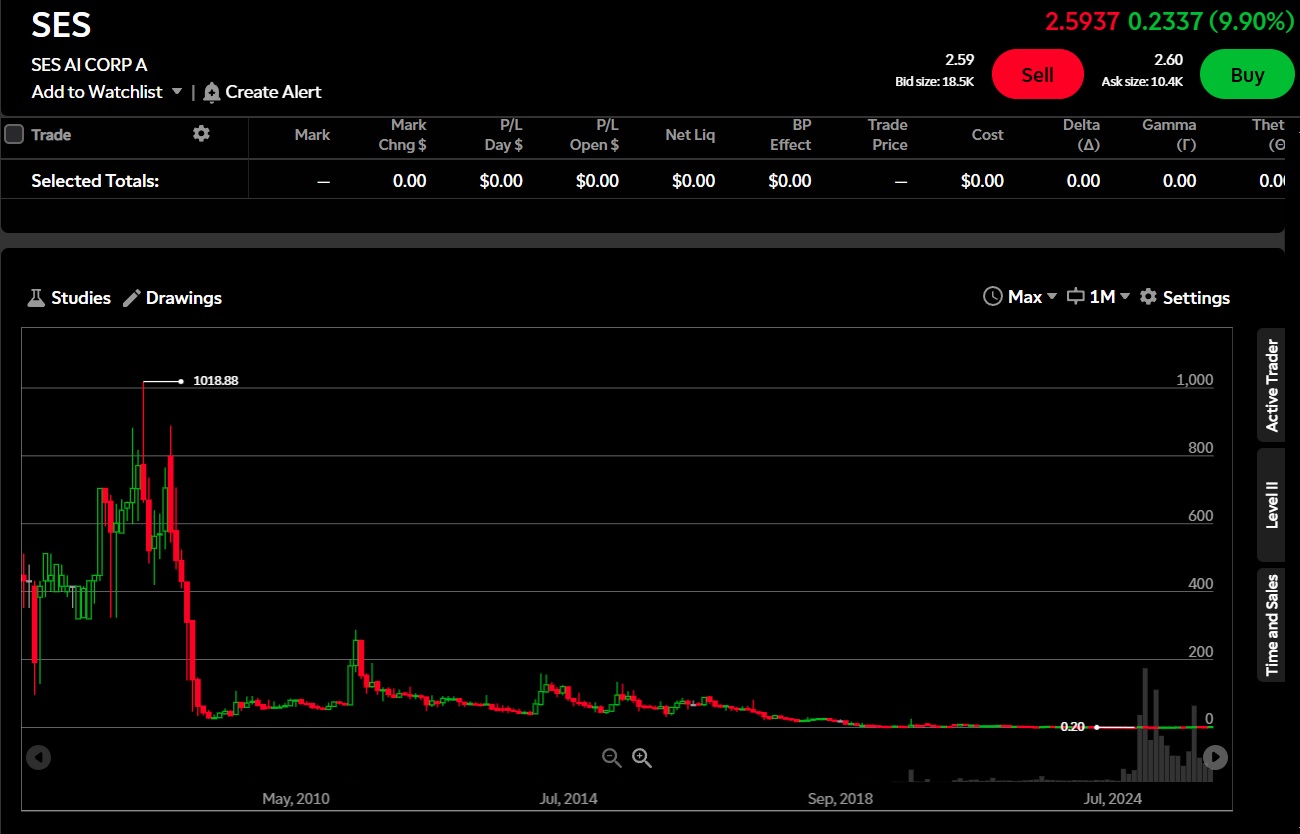This screenshot has width=1300, height=834.
Task: Click the Mark Chng $ column header
Action: click(402, 135)
